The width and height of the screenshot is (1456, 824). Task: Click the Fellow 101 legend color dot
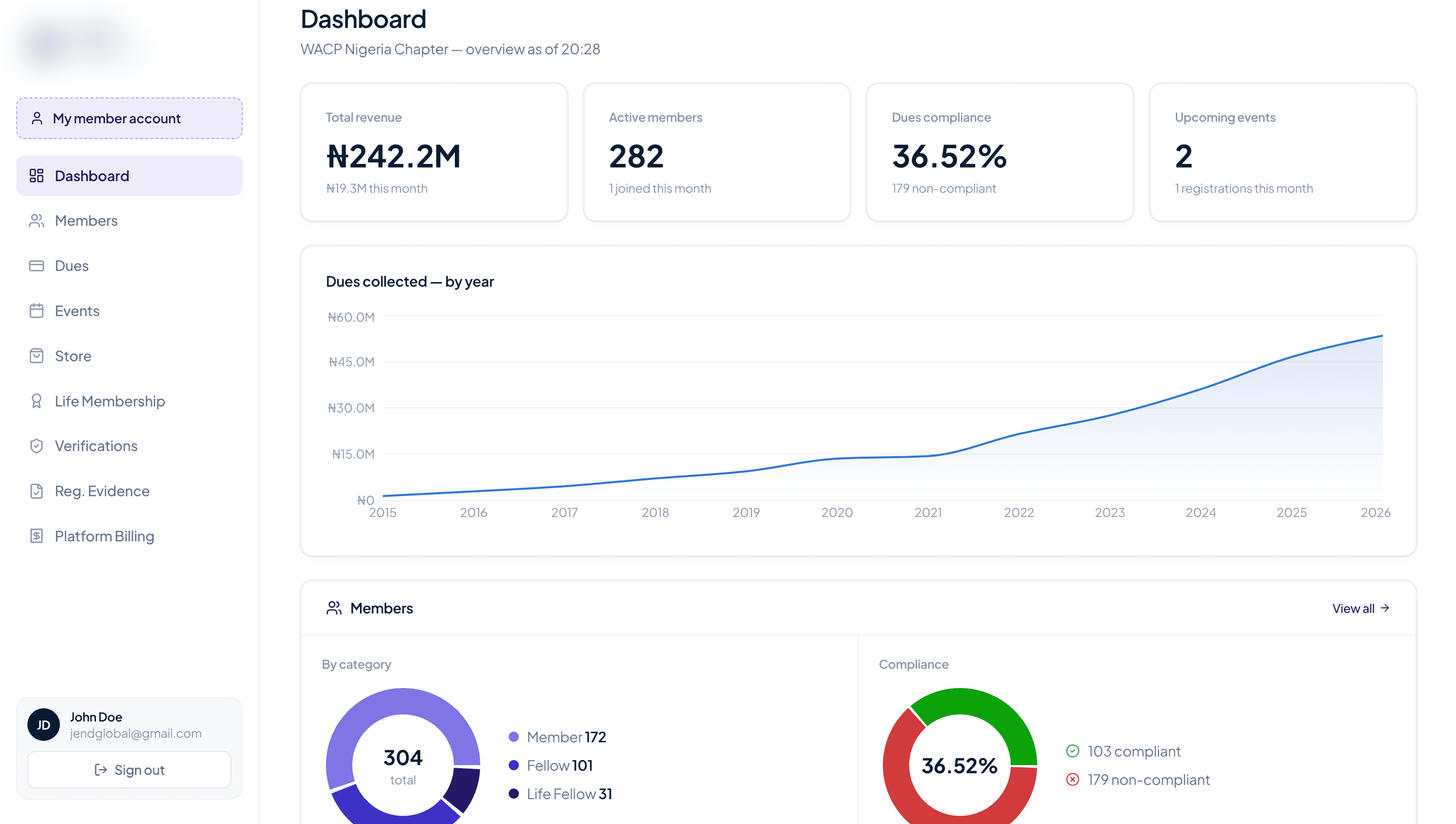pyautogui.click(x=514, y=765)
